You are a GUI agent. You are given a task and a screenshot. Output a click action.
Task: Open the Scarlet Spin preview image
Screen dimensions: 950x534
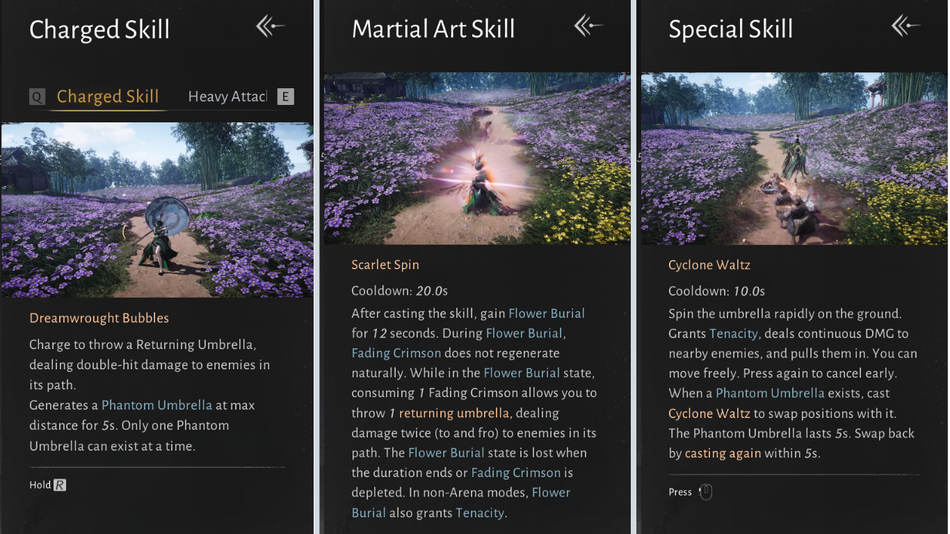477,159
